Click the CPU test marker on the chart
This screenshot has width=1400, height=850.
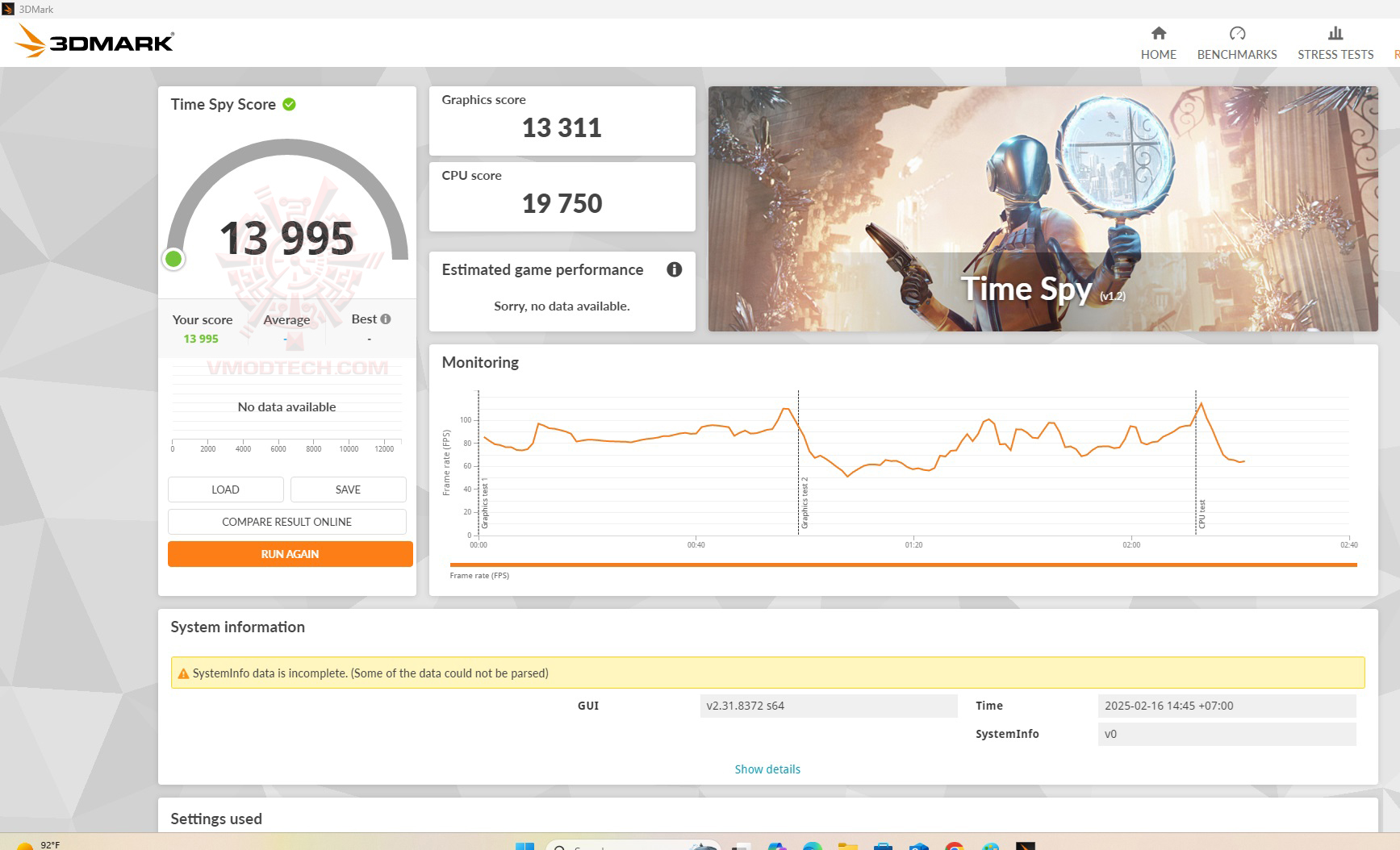coord(1201,515)
